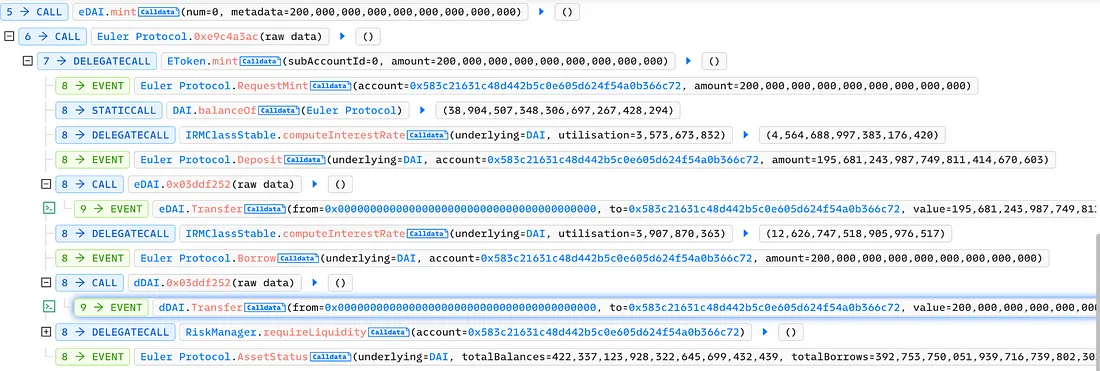Click the DAI underlying link in the Deposit event
The image size is (1100, 371).
[411, 160]
